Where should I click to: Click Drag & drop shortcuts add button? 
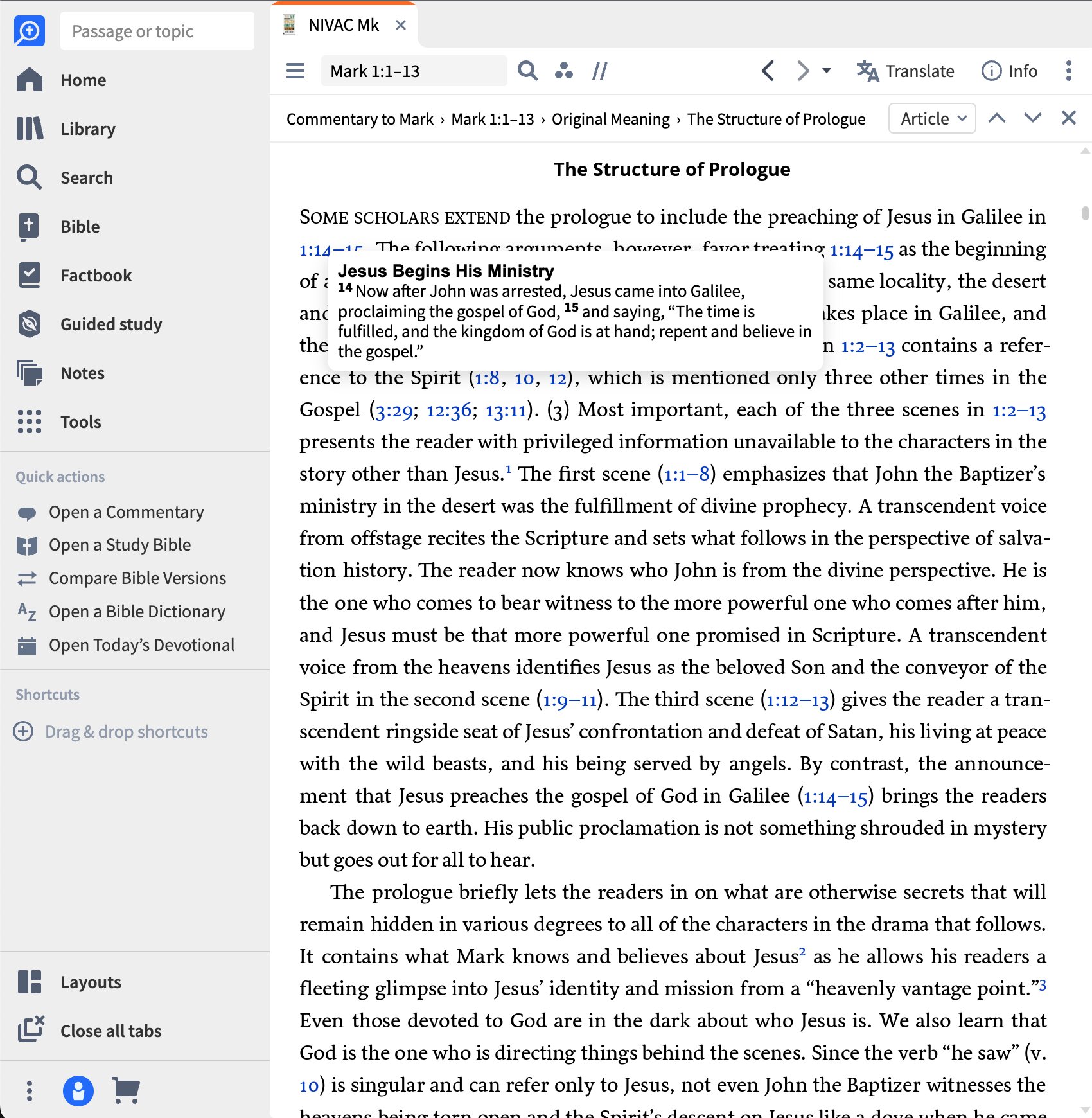click(x=23, y=731)
